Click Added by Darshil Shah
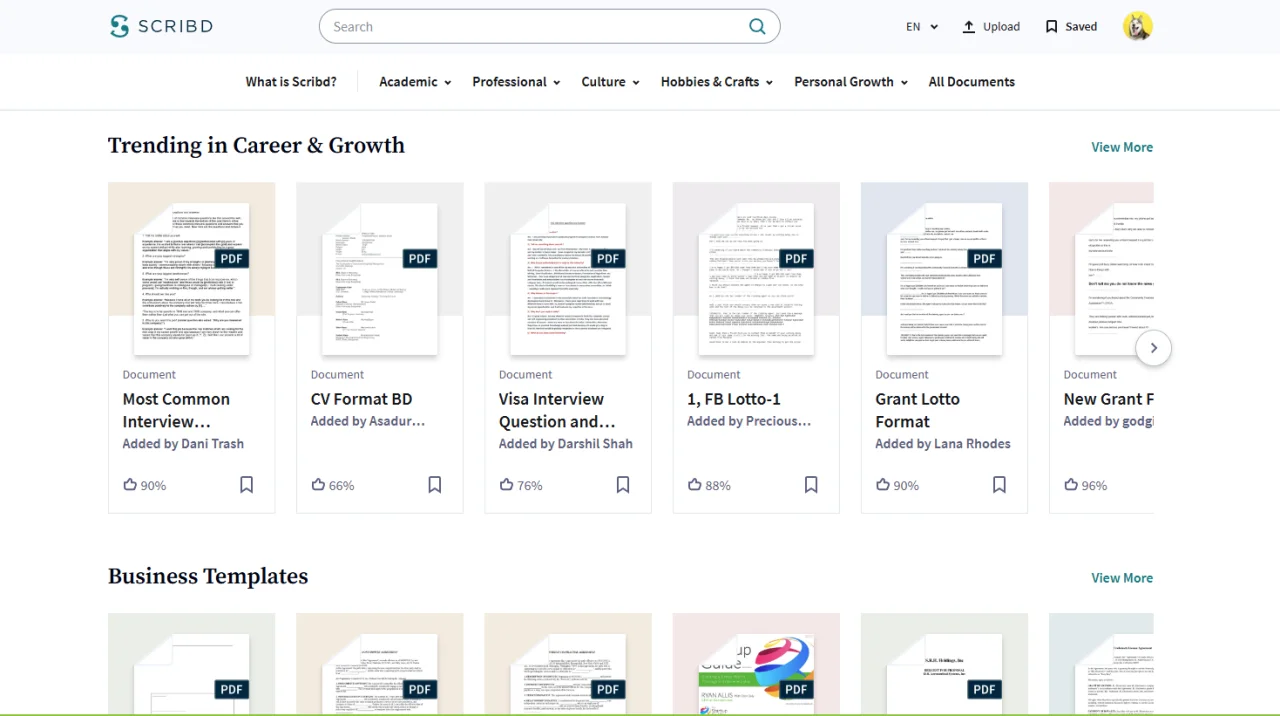Image resolution: width=1280 pixels, height=716 pixels. coord(565,444)
